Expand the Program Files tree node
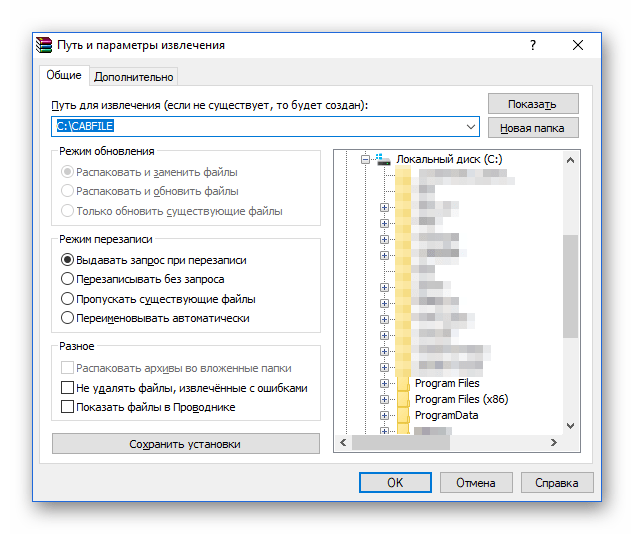This screenshot has height=534, width=634. pos(384,384)
